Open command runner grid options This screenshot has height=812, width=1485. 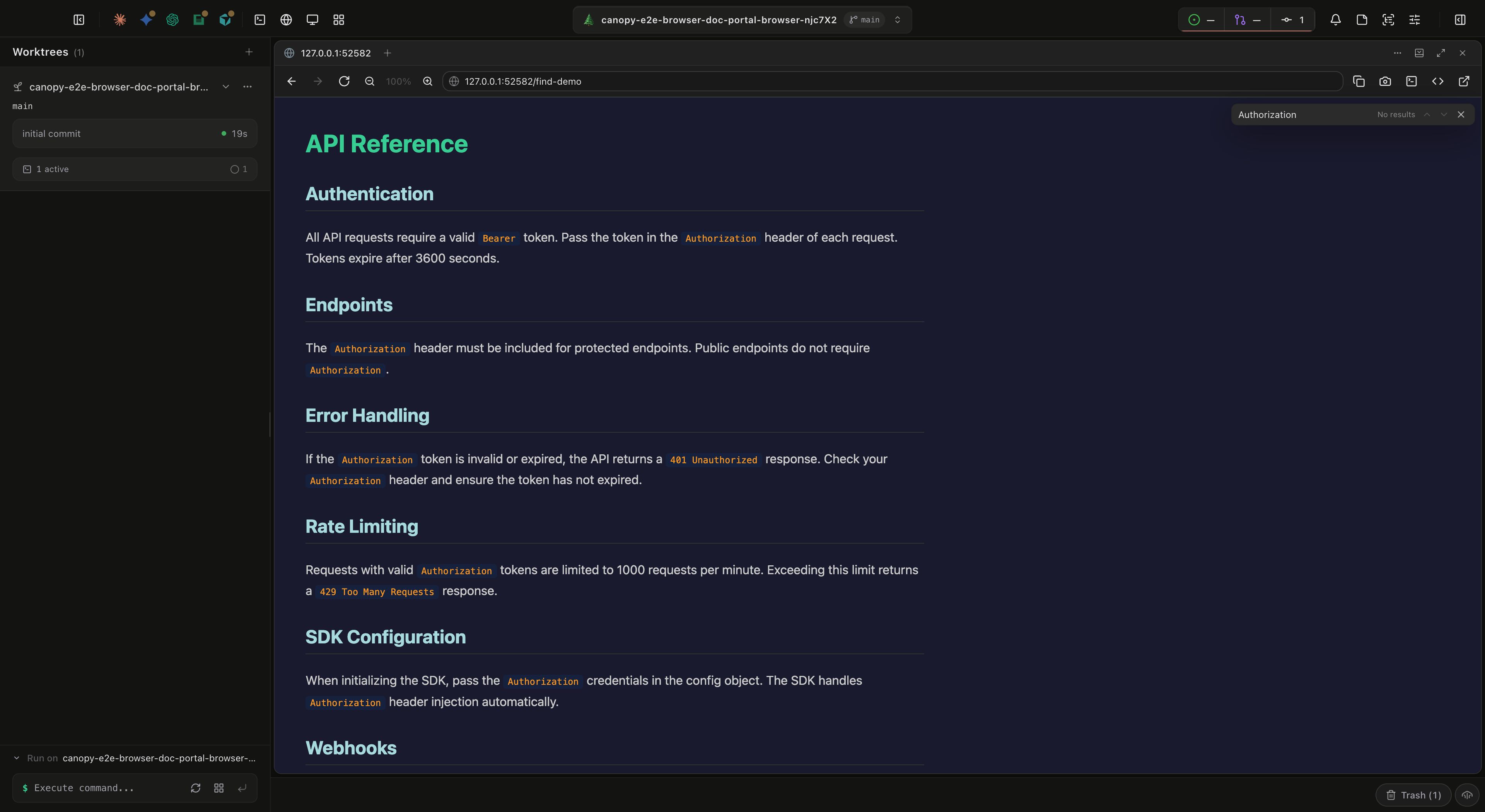pyautogui.click(x=218, y=788)
